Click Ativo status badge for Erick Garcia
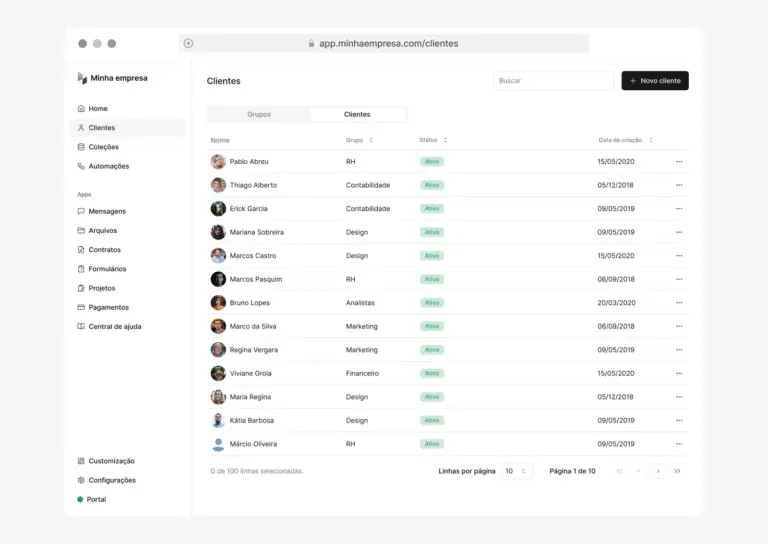Viewport: 768px width, 544px height. [x=432, y=209]
